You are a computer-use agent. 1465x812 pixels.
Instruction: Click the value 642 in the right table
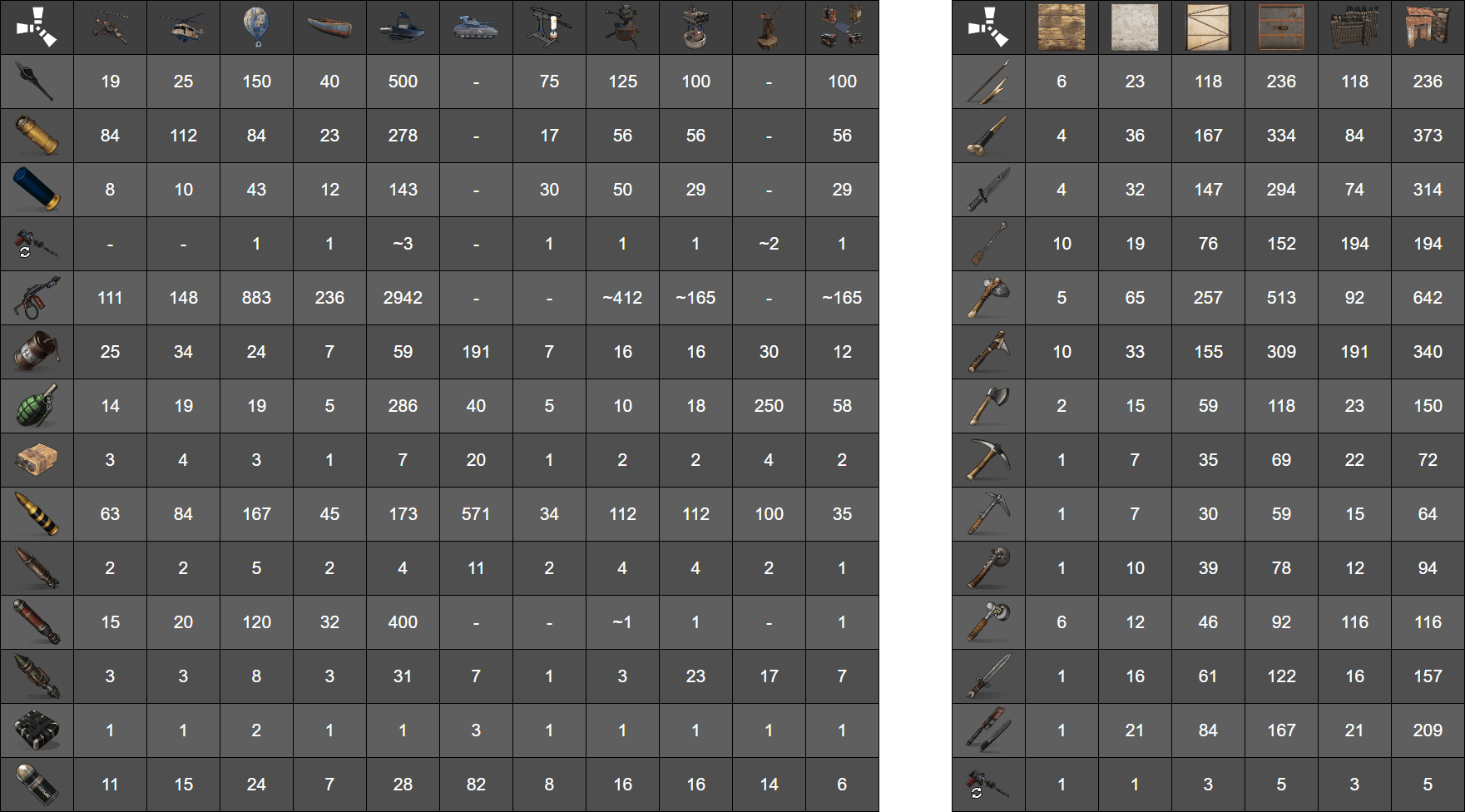point(1428,298)
